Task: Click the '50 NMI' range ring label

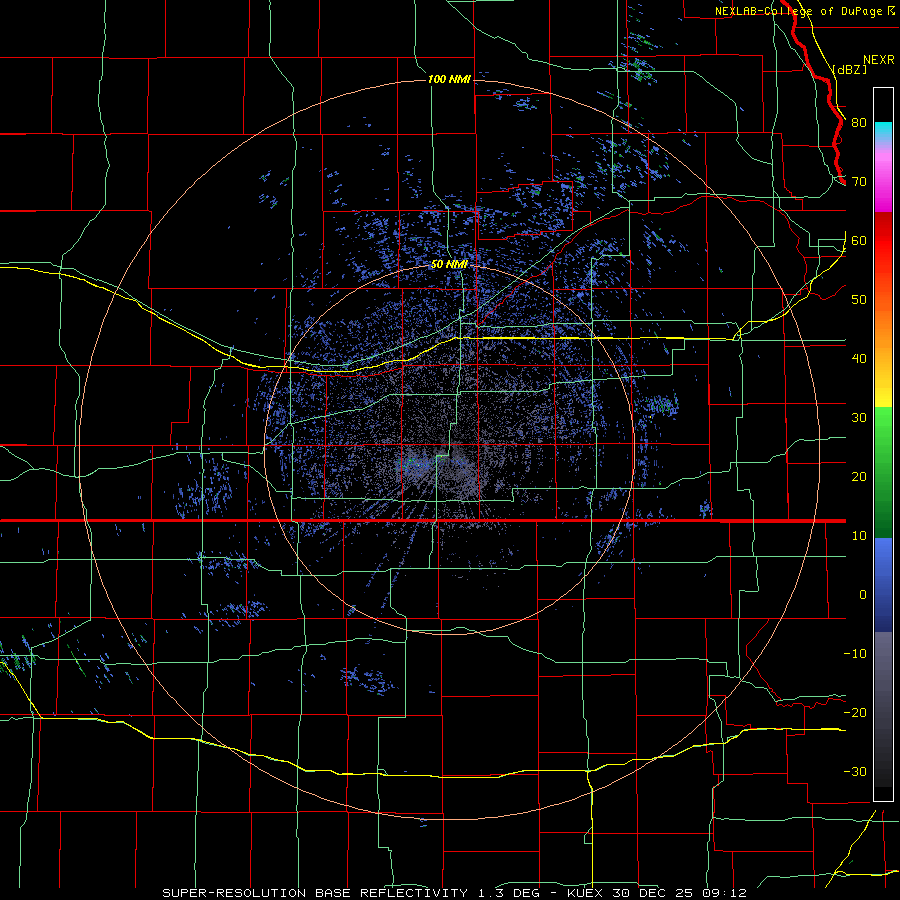Action: (449, 264)
